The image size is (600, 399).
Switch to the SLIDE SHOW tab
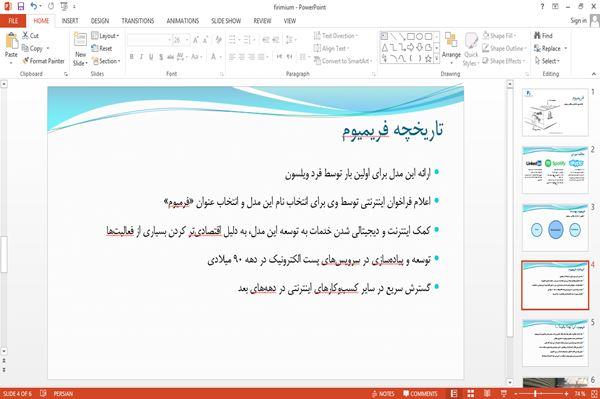[x=226, y=21]
